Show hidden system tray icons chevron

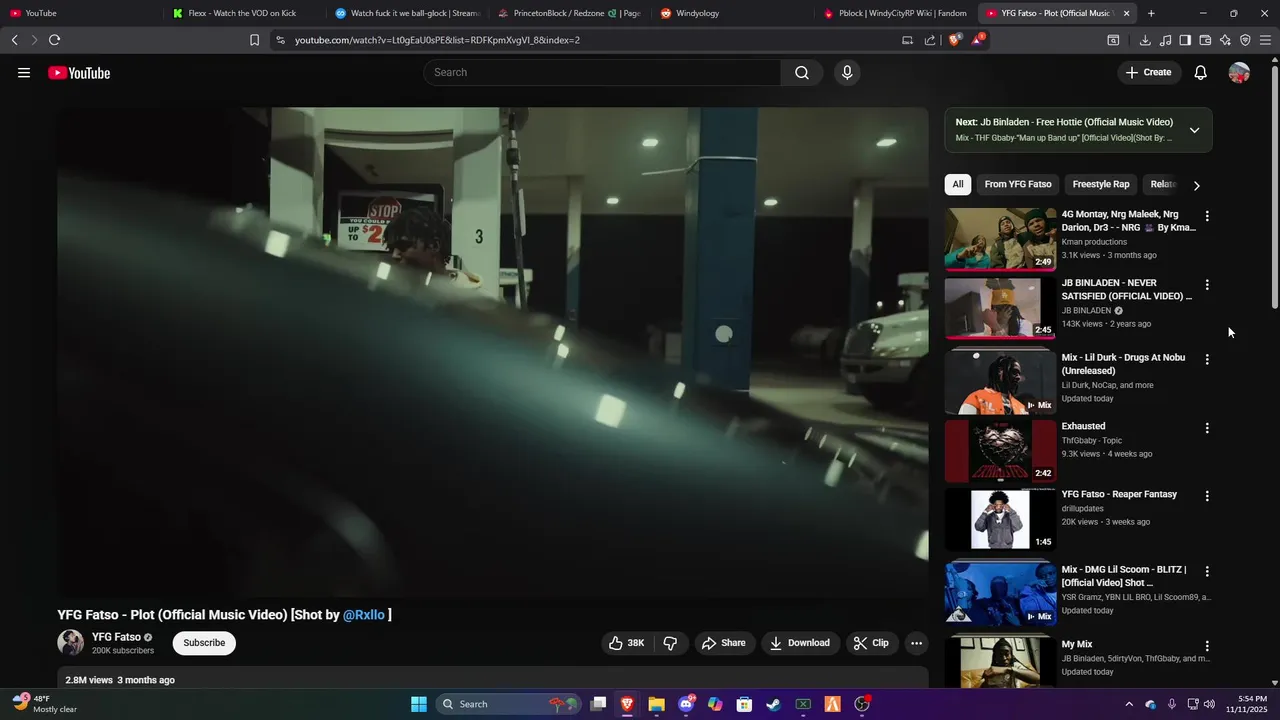point(1129,704)
